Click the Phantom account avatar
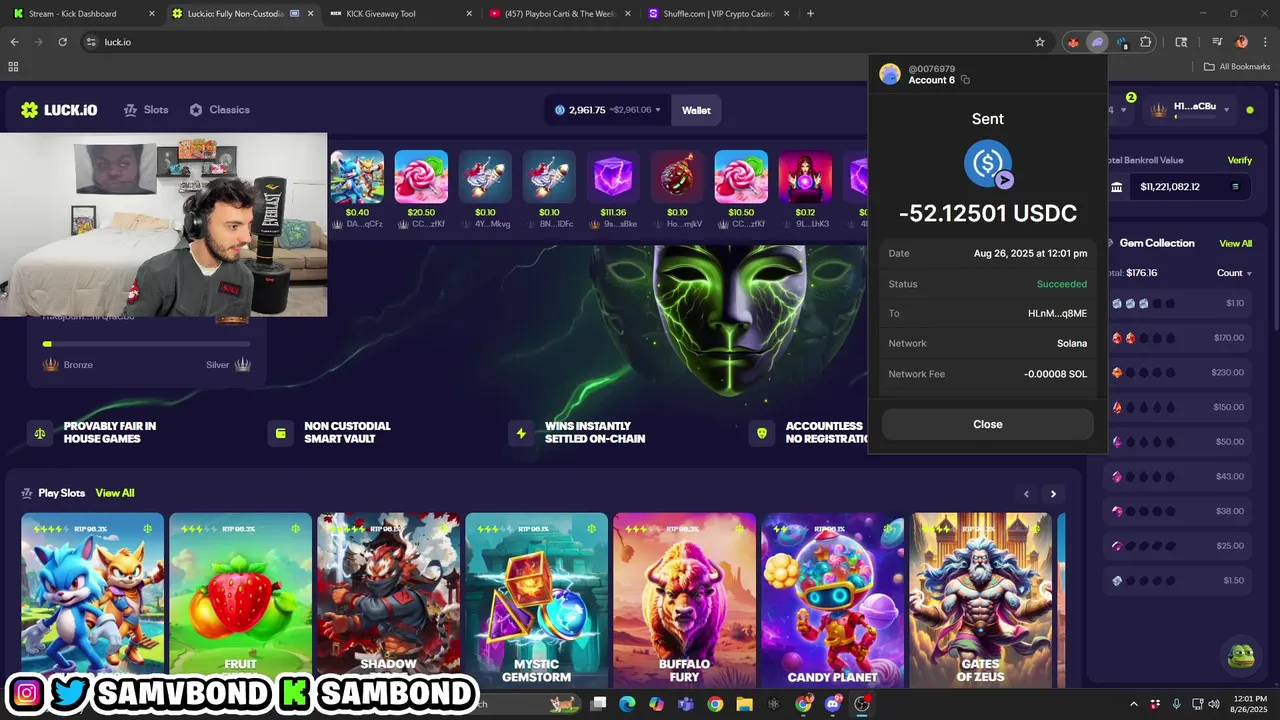 point(890,75)
